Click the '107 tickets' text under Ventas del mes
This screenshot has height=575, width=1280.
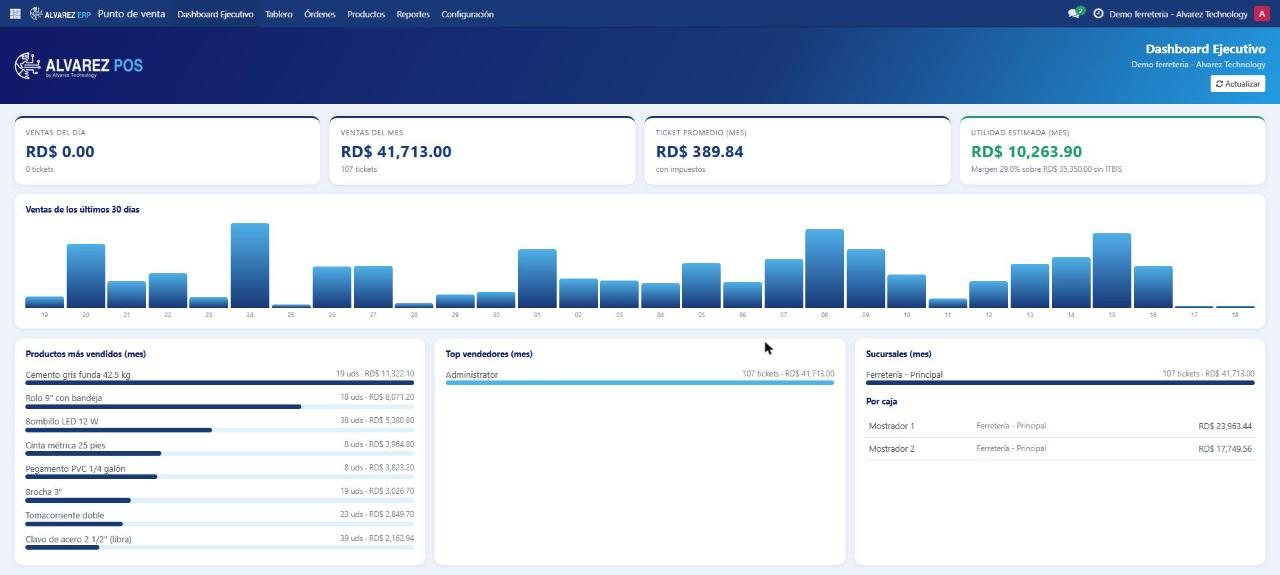(x=359, y=170)
